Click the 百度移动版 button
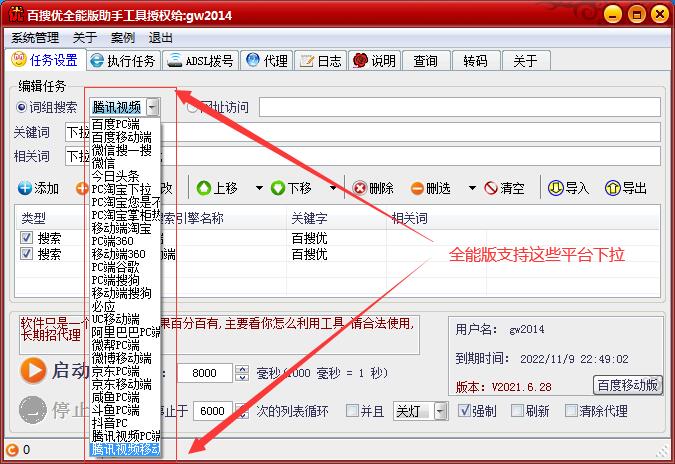 pos(628,385)
